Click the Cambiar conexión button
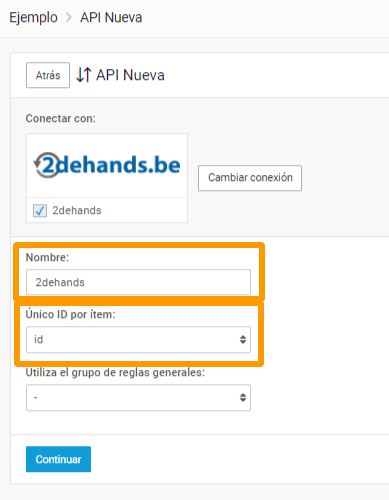Screen dimensions: 389x500 (x=250, y=178)
